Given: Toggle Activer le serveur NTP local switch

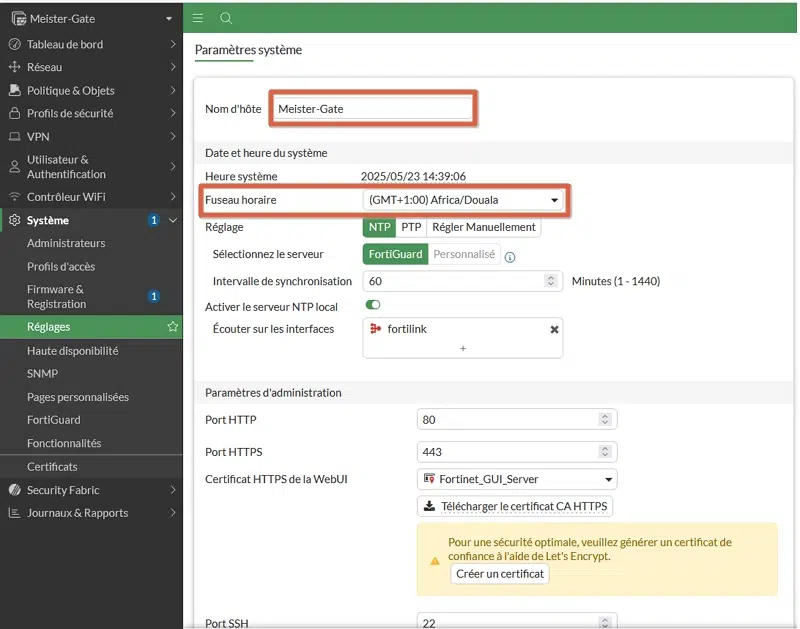Looking at the screenshot, I should tap(373, 305).
